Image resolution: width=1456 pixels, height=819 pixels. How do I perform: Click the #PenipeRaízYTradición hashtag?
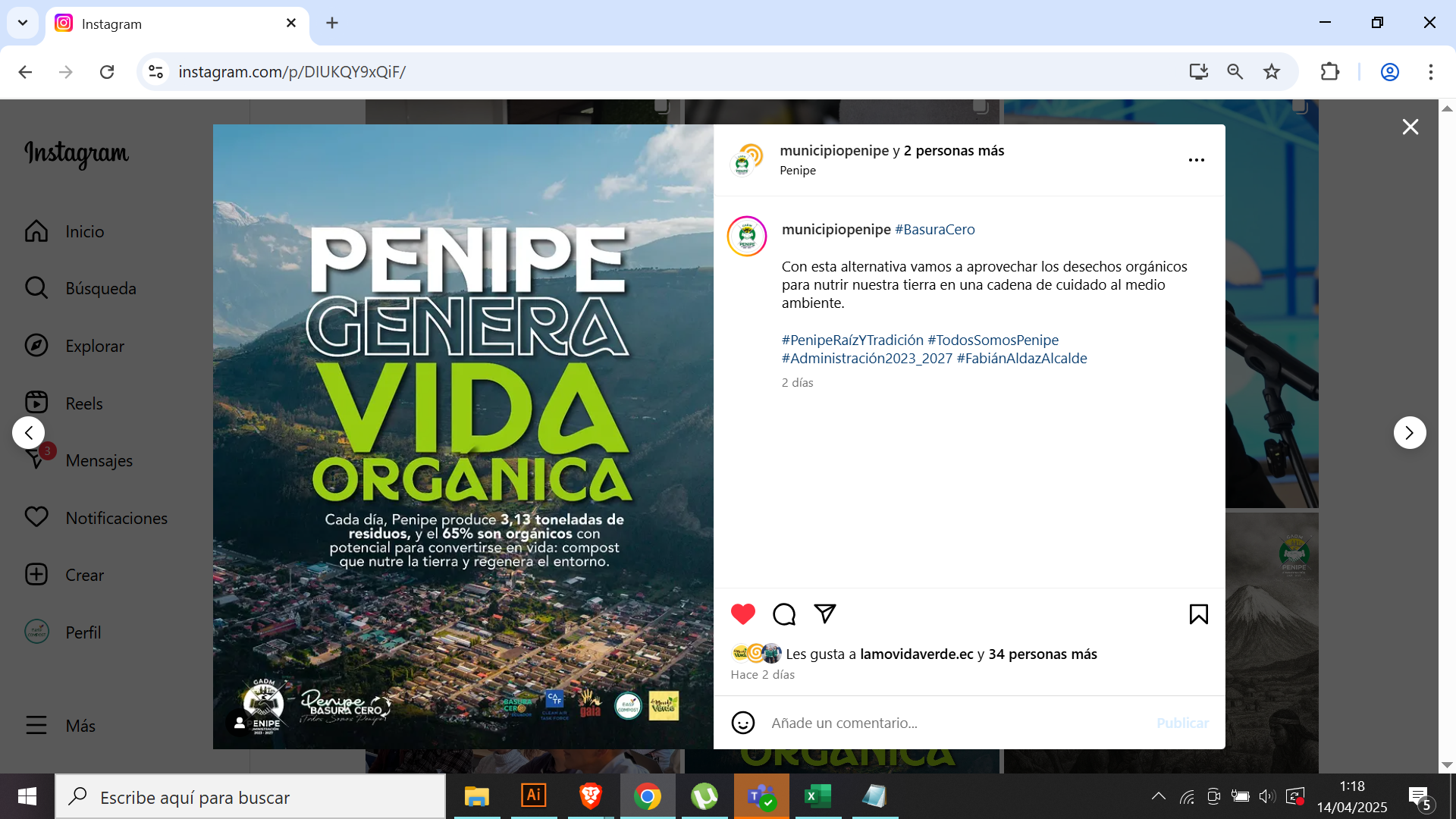853,340
